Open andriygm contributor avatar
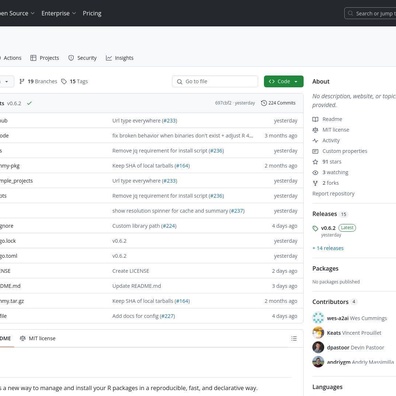This screenshot has height=396, width=396. [318, 362]
